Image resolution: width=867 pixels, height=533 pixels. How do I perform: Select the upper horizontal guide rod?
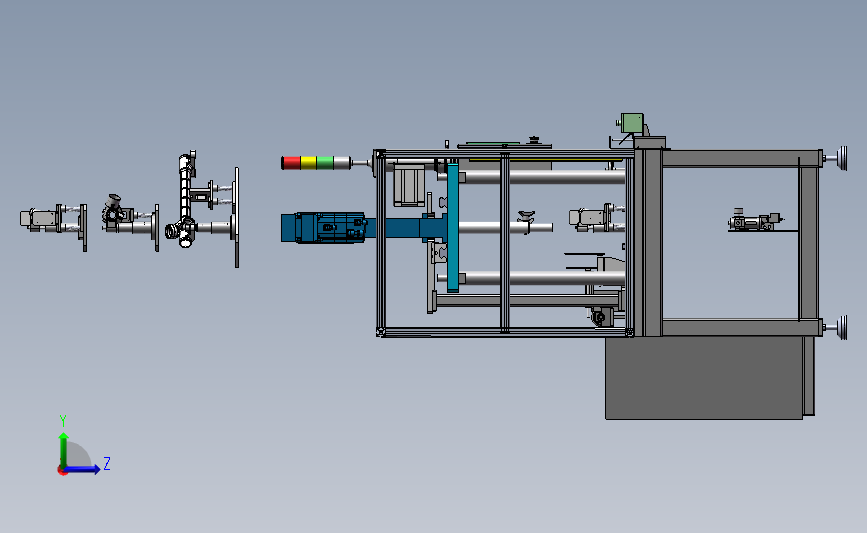click(541, 177)
